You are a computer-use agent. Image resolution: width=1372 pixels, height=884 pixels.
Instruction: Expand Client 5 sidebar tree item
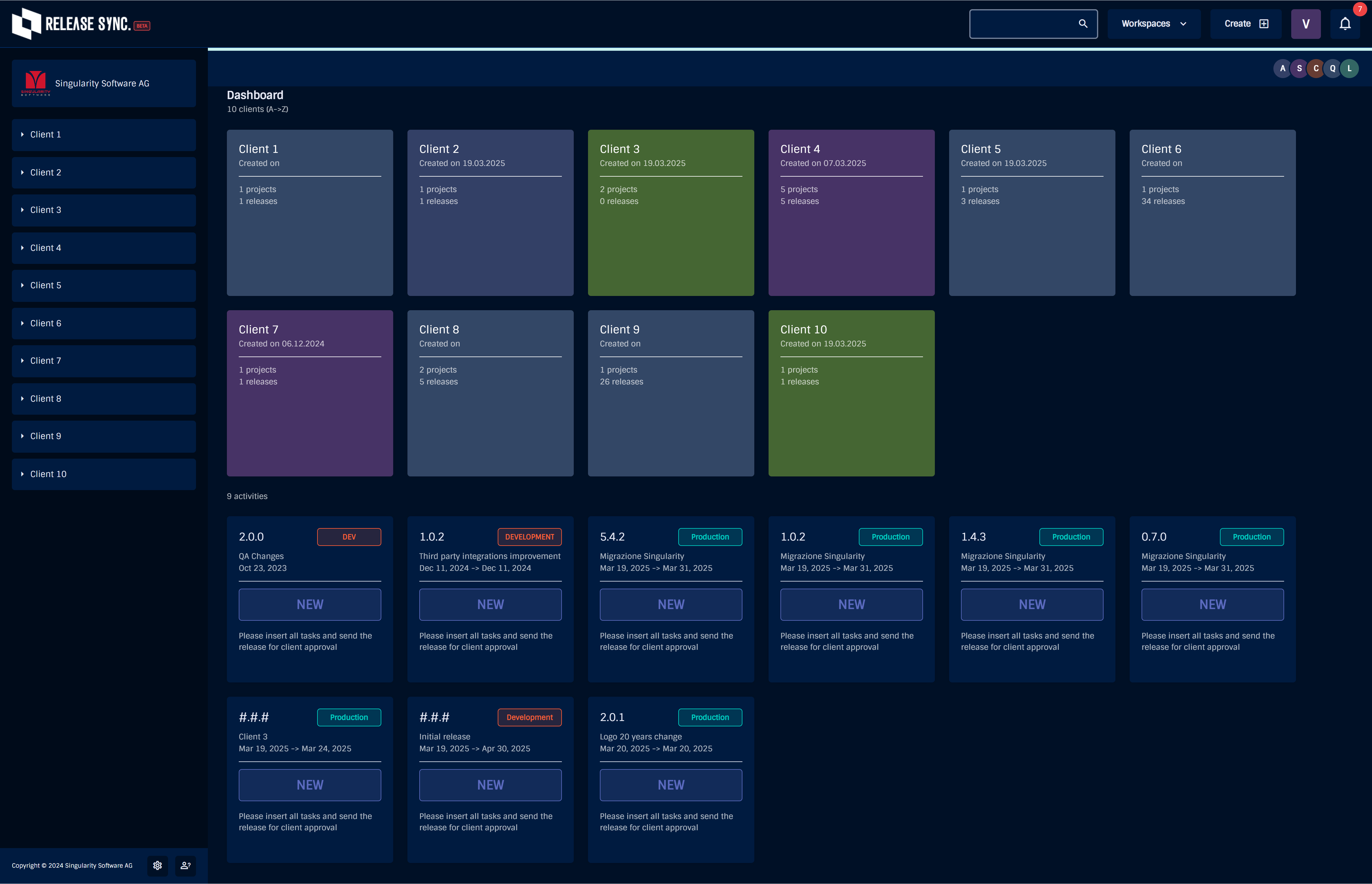point(22,285)
